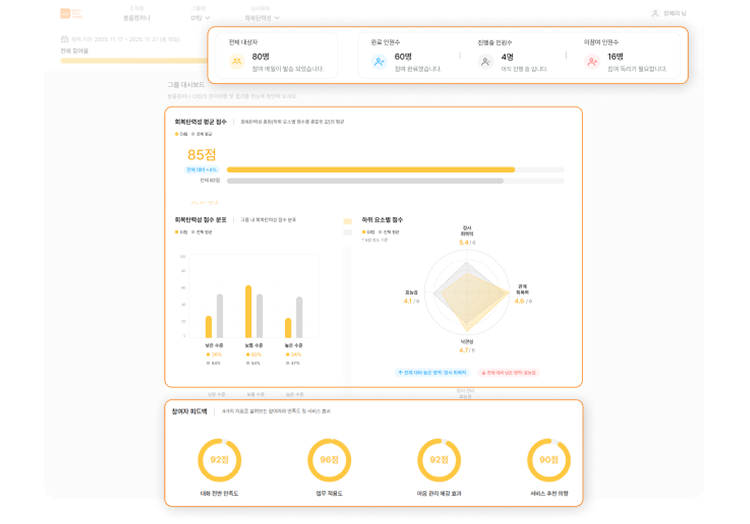
Task: Click the tallest yellow bar in distribution chart
Action: tap(248, 312)
